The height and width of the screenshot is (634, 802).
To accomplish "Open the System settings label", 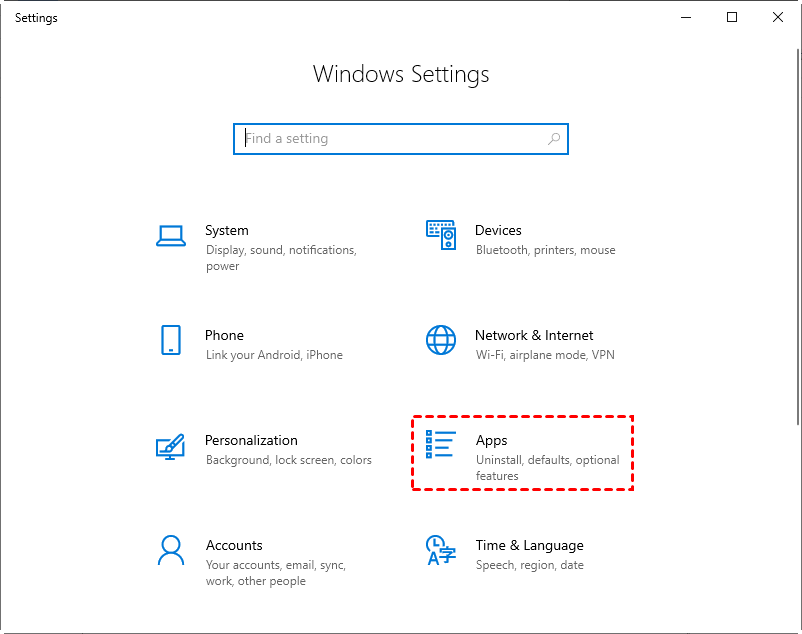I will point(227,230).
